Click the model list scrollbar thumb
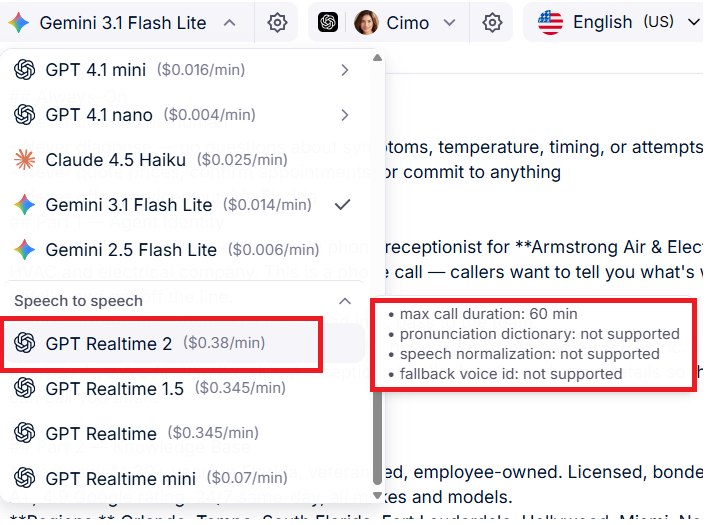The width and height of the screenshot is (726, 525). point(377,438)
